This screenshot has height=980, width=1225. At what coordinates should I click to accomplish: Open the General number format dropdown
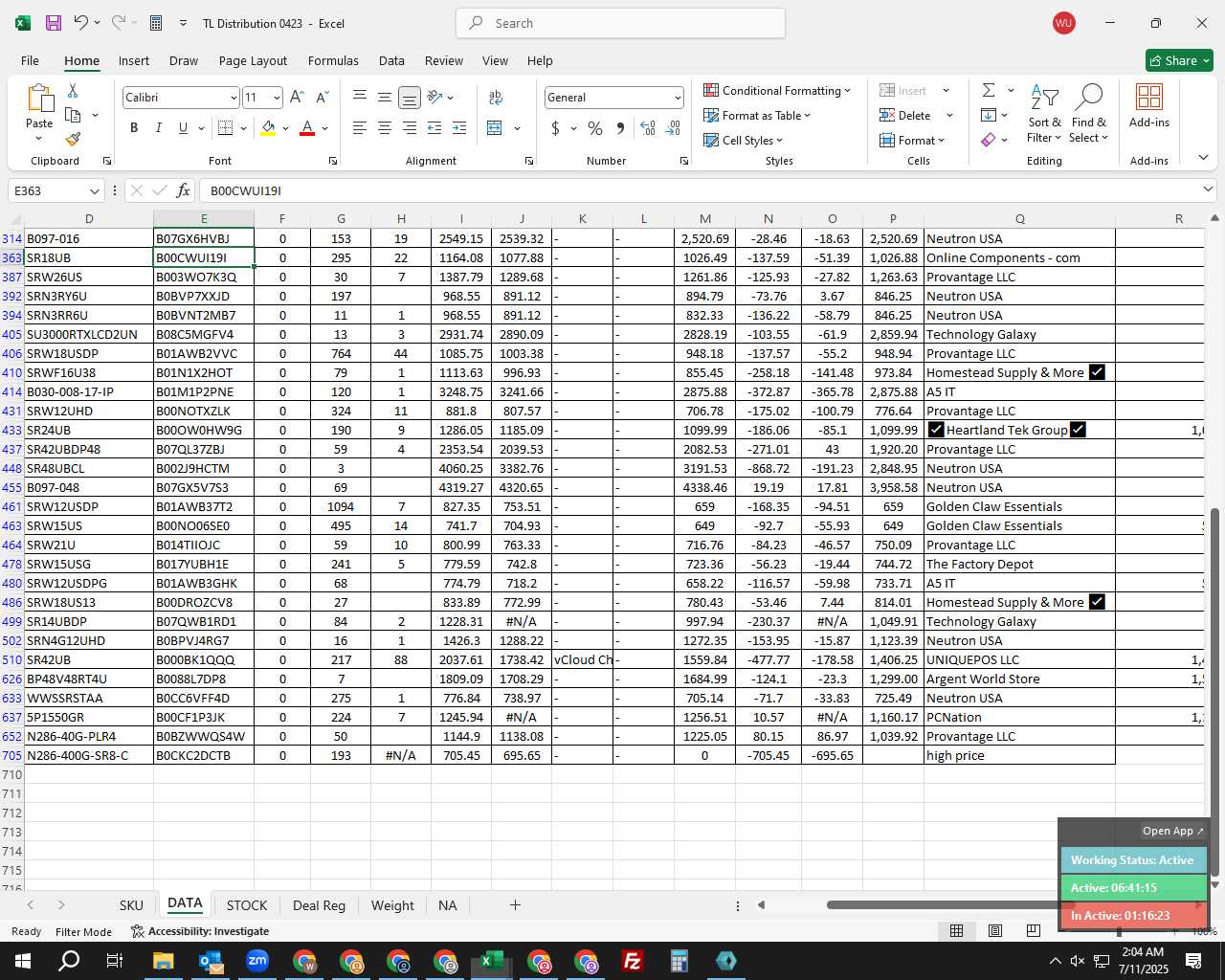[x=678, y=98]
